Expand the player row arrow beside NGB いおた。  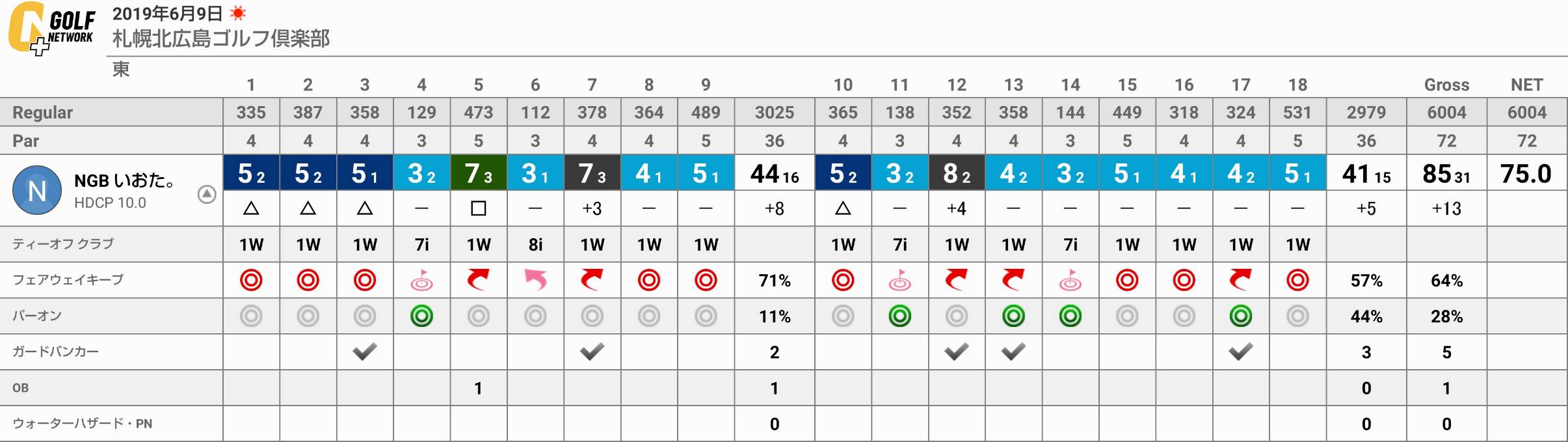(x=207, y=194)
